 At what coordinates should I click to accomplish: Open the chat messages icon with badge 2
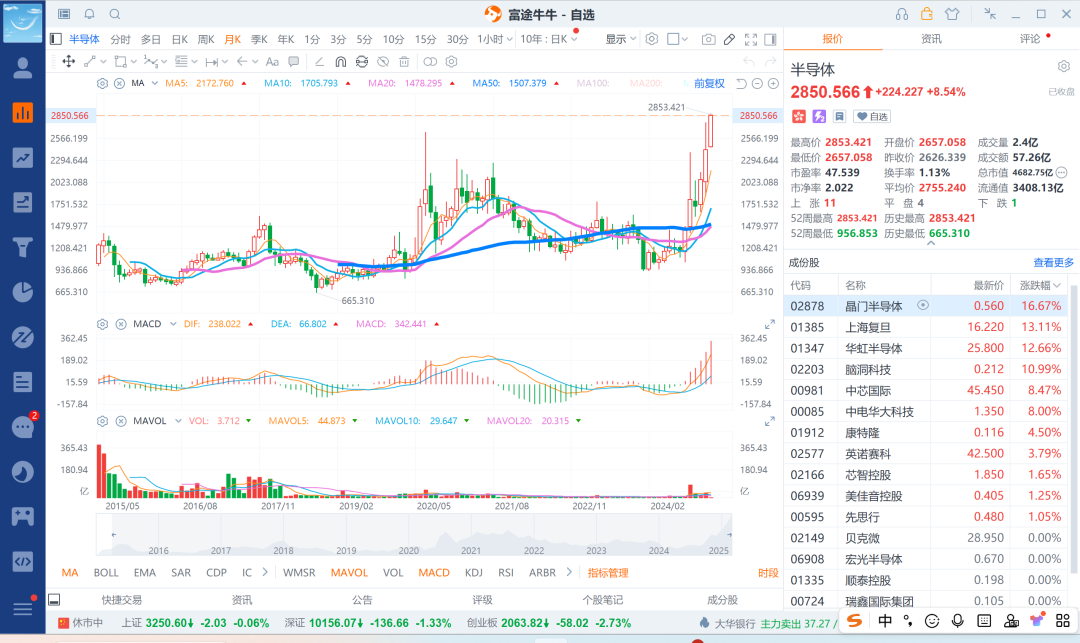[x=23, y=427]
